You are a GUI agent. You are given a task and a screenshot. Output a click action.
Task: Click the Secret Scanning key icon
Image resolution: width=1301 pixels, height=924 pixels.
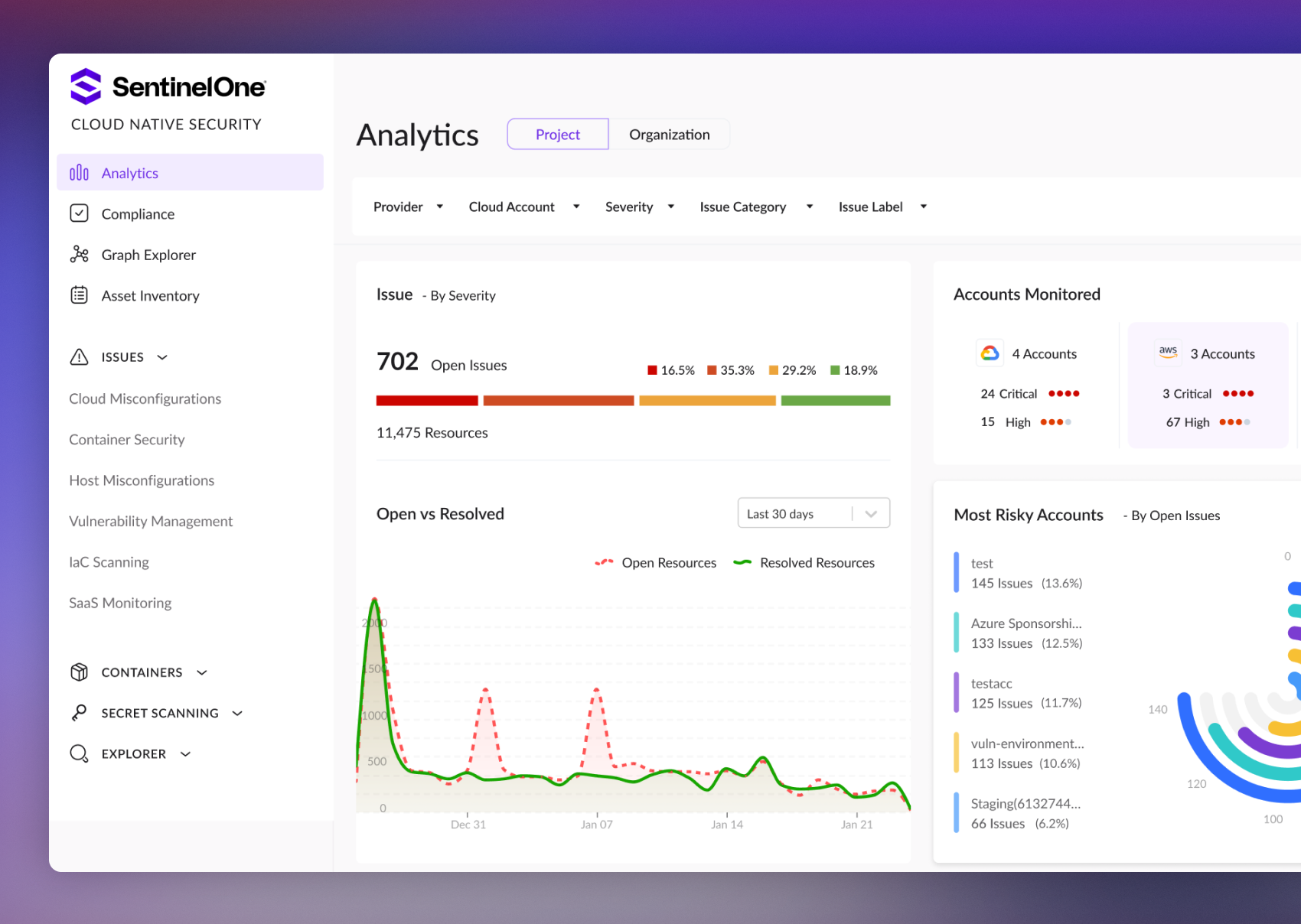[x=79, y=713]
